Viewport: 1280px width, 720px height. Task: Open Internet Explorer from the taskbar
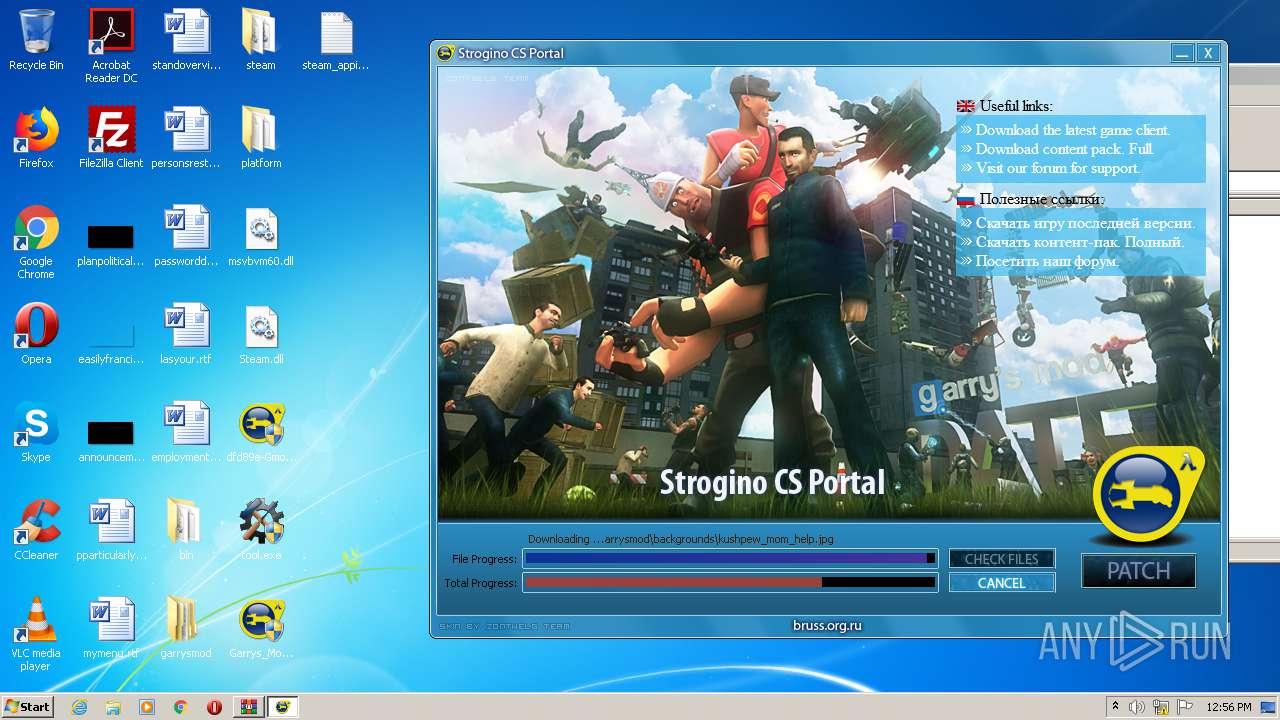(80, 707)
